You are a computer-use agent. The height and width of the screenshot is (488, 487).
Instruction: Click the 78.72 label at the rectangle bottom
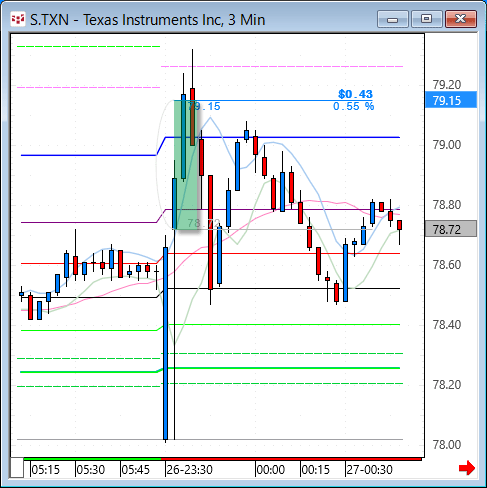tap(204, 223)
